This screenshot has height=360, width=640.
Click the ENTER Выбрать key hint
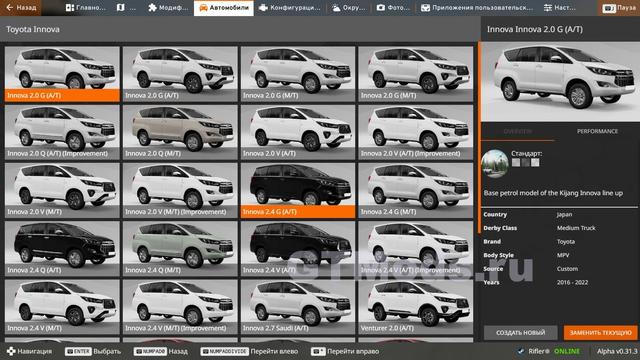[x=93, y=351]
